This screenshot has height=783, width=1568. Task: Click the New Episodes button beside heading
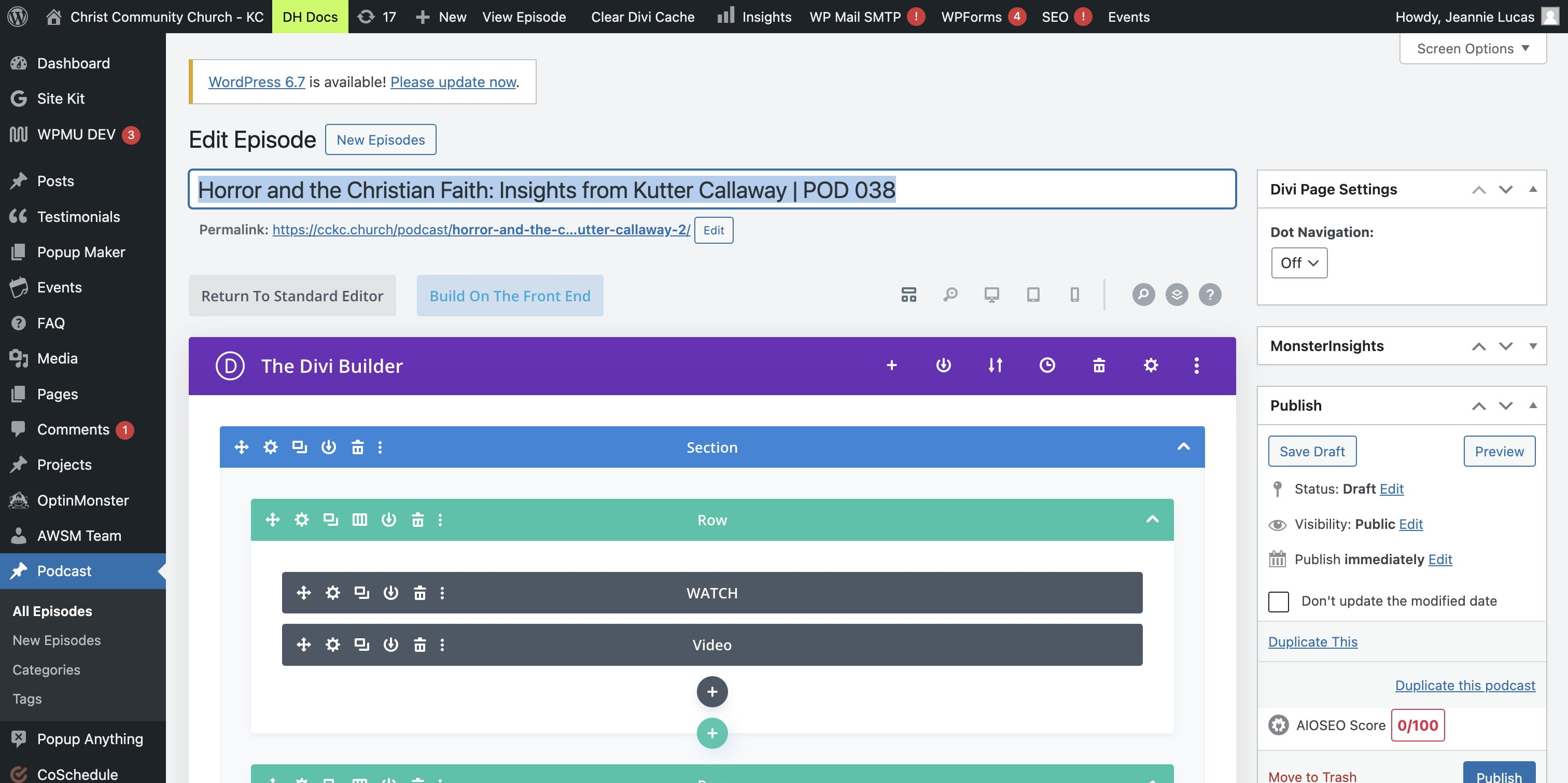[381, 139]
